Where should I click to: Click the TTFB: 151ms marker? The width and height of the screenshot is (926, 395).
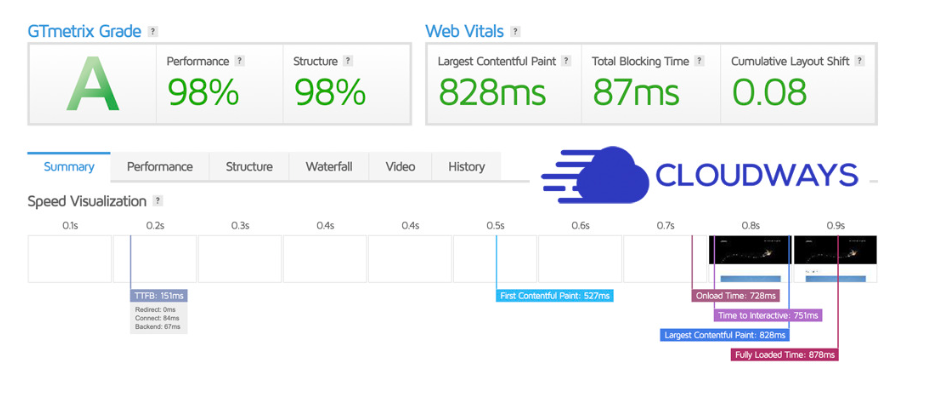tap(159, 295)
